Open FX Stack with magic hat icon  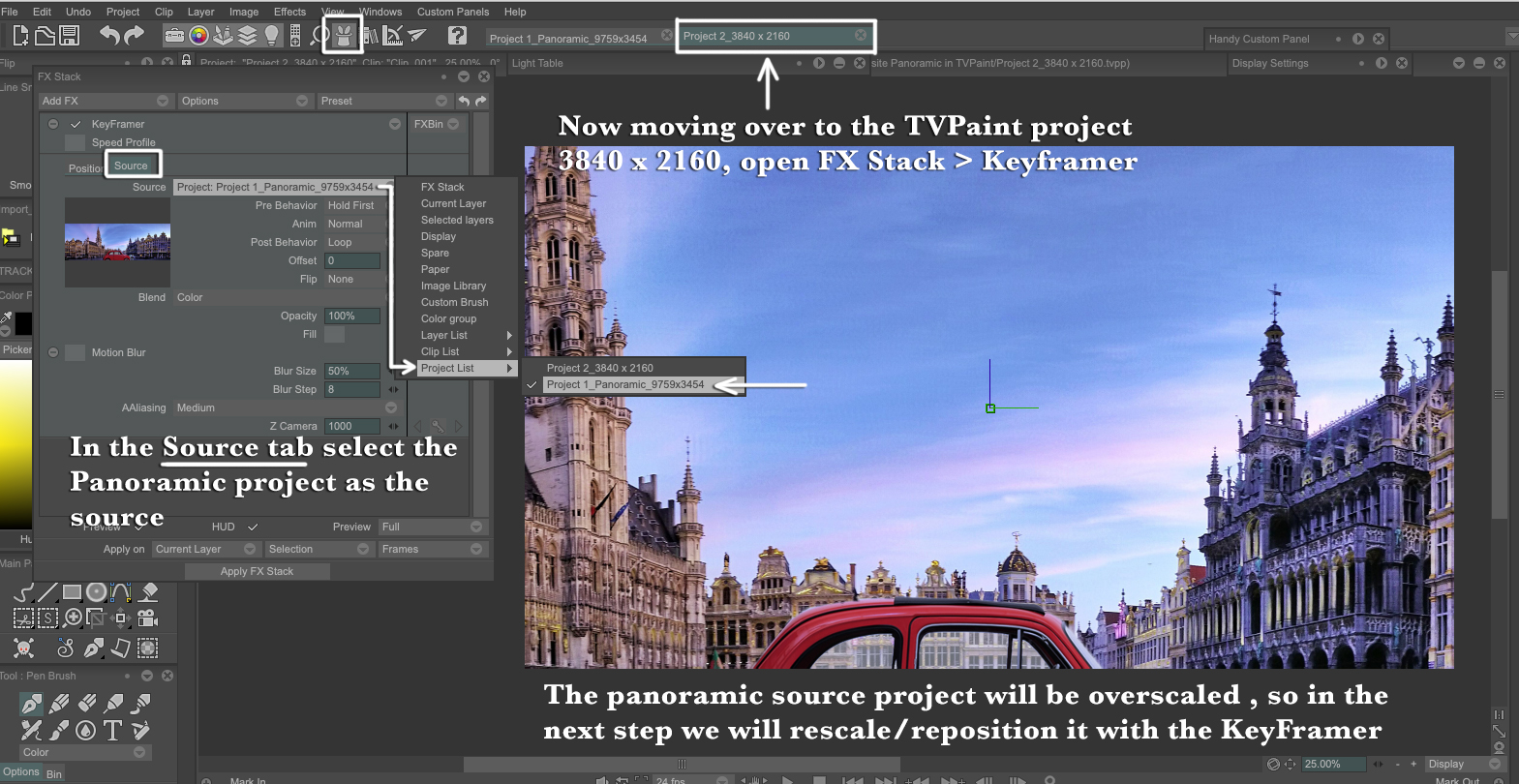(x=343, y=36)
